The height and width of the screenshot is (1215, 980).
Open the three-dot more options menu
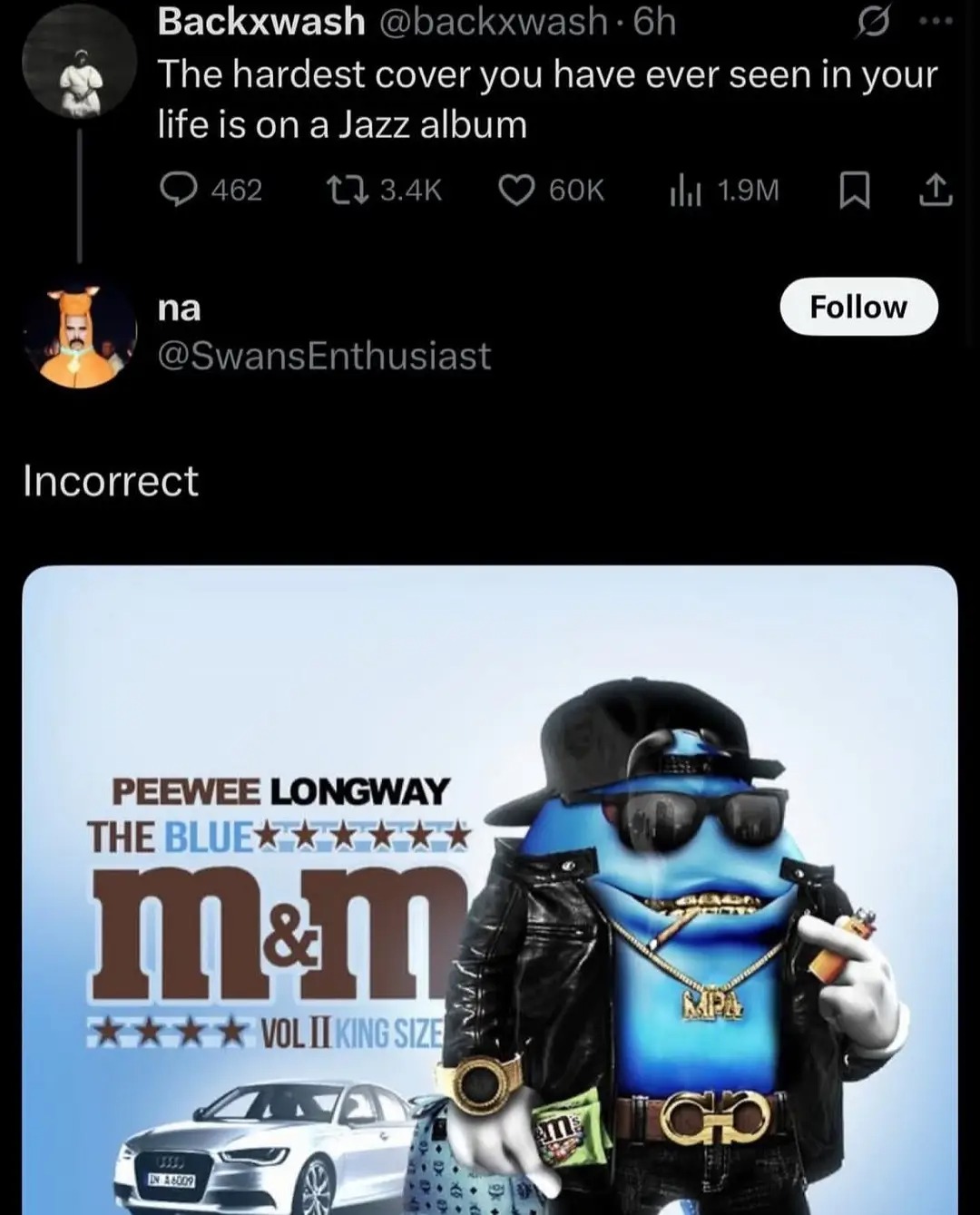coord(935,22)
